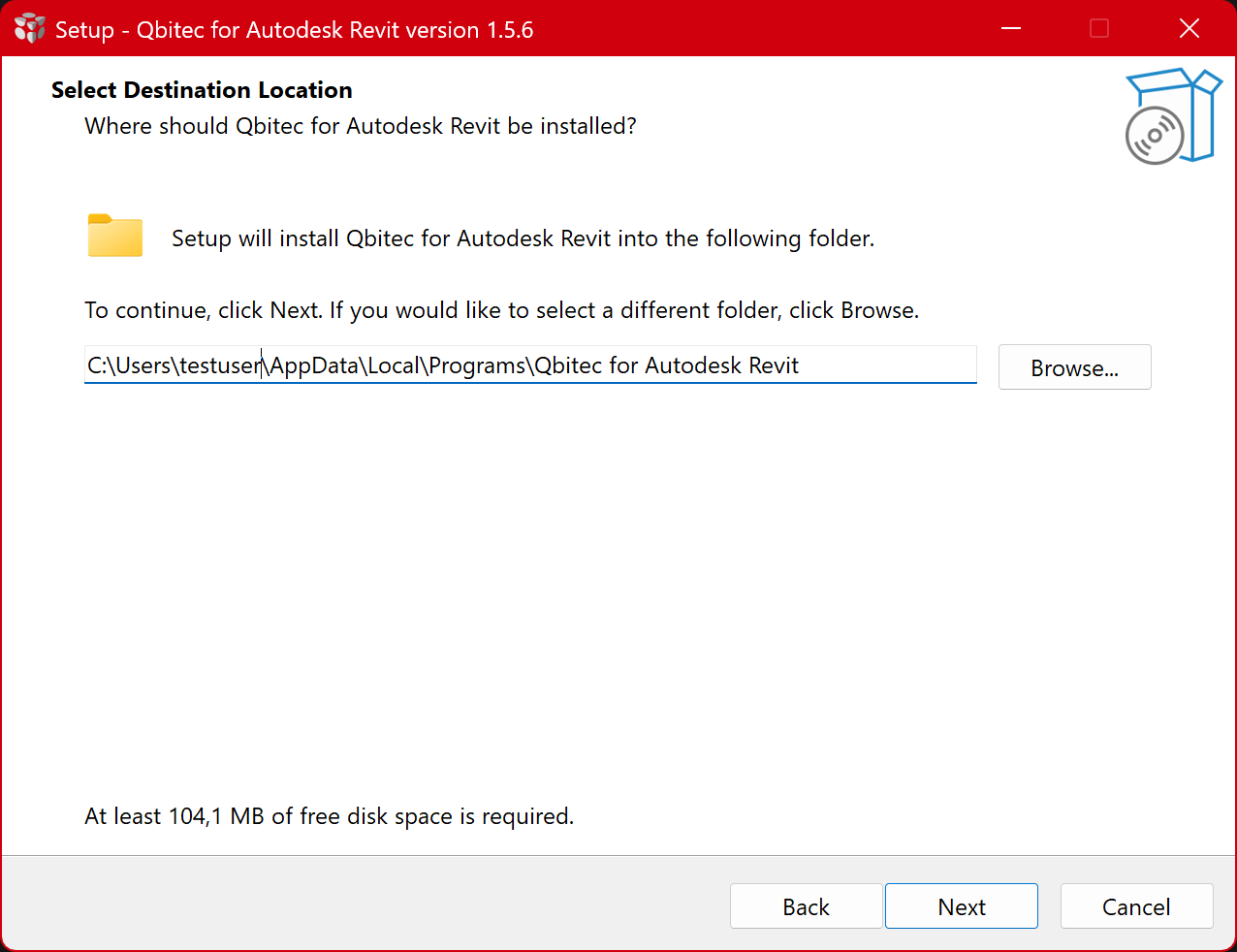
Task: Minimize the setup window
Action: pyautogui.click(x=1011, y=29)
